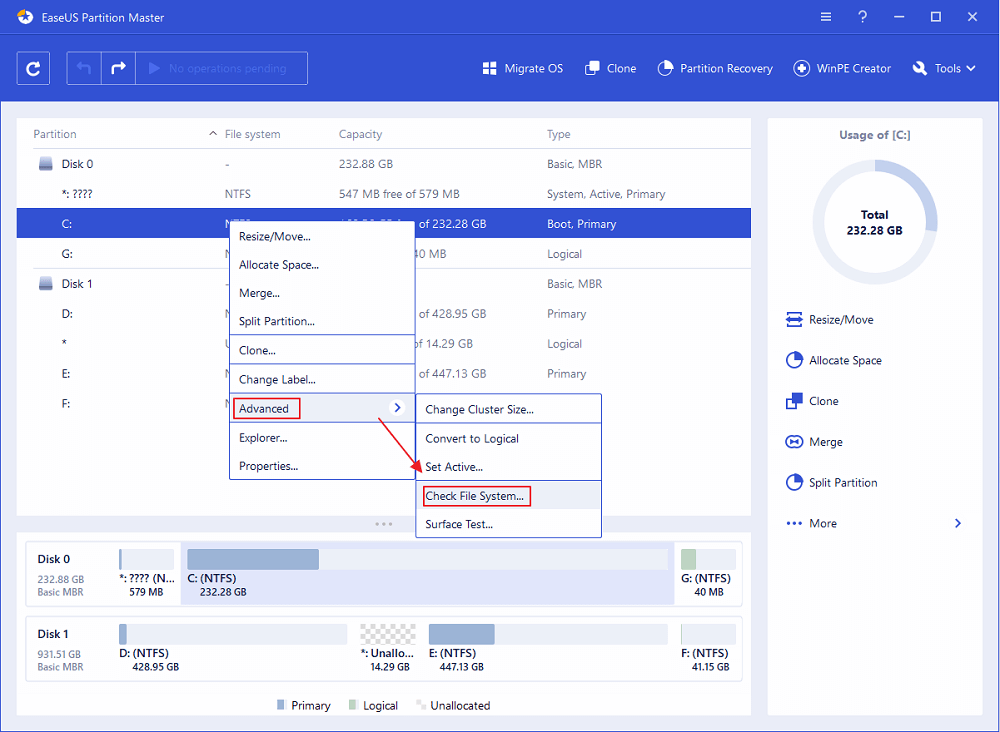Select Resize/Move in the context menu
The height and width of the screenshot is (732, 1000).
pyautogui.click(x=275, y=237)
